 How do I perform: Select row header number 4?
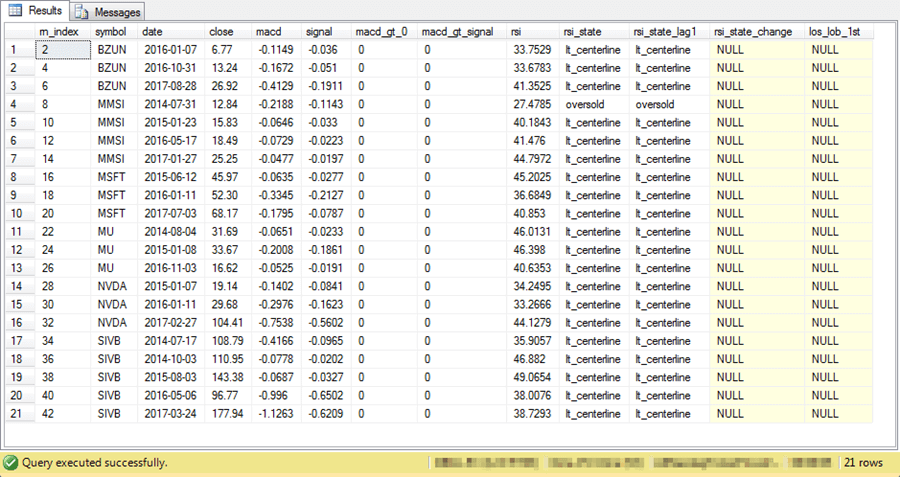(21, 104)
